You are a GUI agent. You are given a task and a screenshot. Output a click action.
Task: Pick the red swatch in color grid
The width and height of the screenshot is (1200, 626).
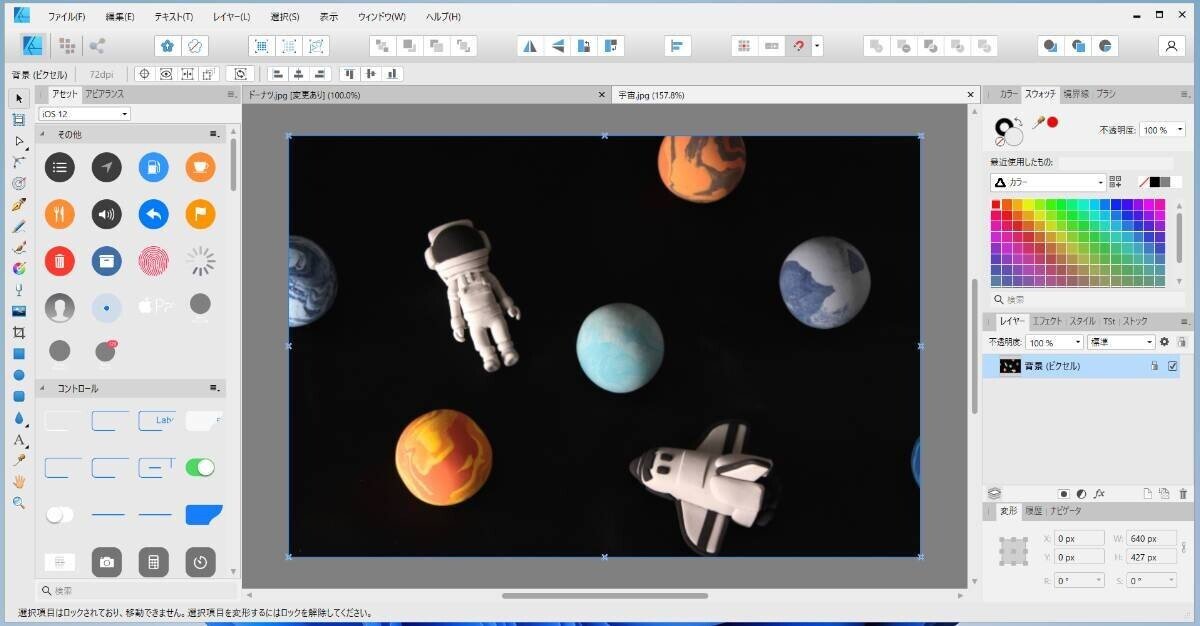(996, 204)
